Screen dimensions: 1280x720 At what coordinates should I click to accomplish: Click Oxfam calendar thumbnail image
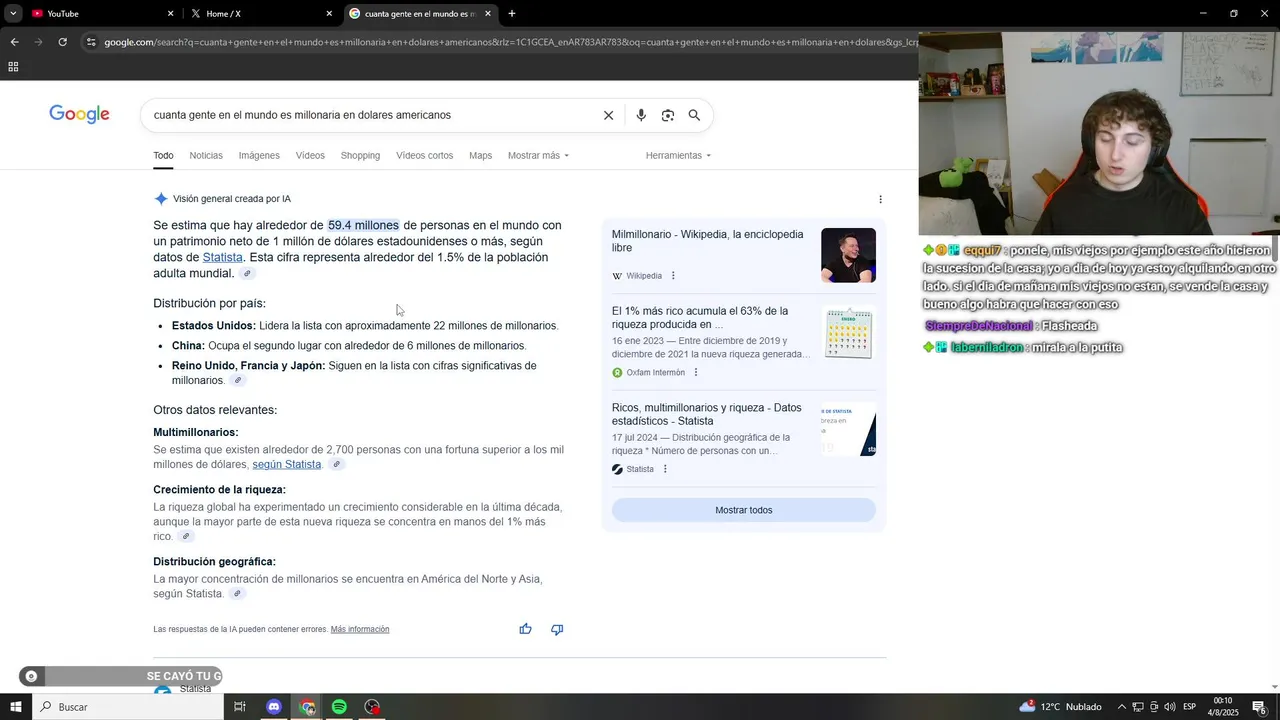(x=848, y=333)
